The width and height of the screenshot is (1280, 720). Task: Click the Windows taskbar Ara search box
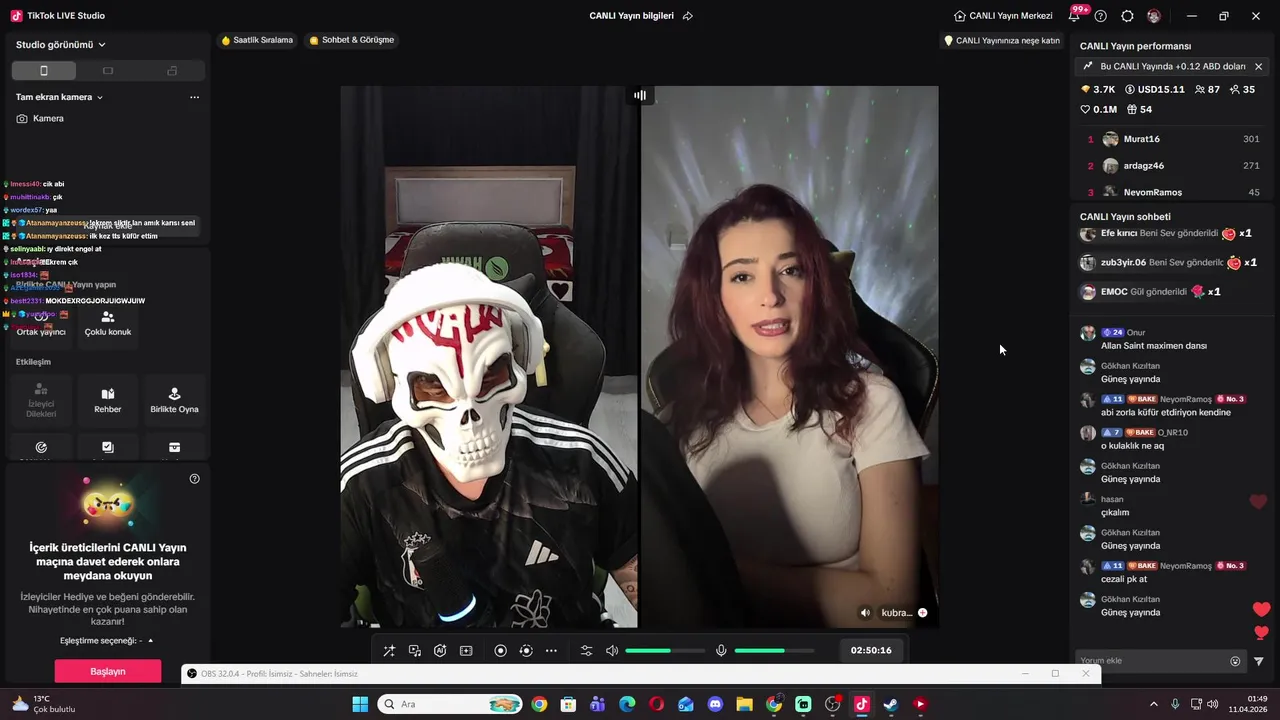[x=450, y=704]
